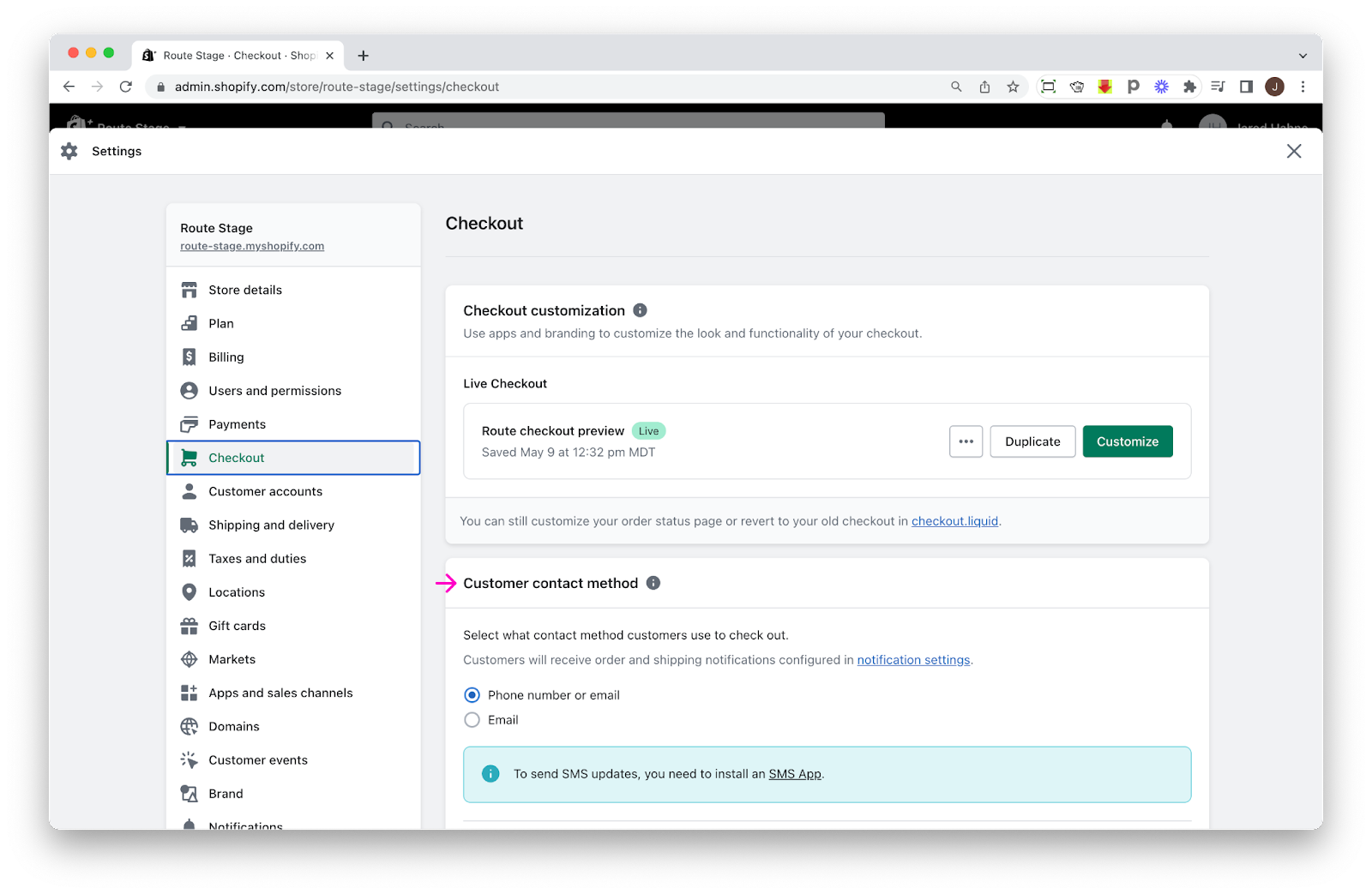Click the Brand icon in sidebar
Image resolution: width=1372 pixels, height=894 pixels.
(189, 794)
